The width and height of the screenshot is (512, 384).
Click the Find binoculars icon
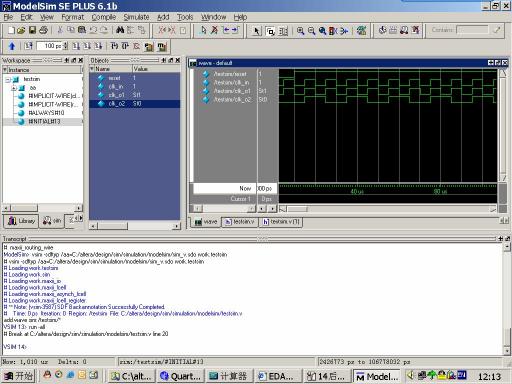point(120,30)
